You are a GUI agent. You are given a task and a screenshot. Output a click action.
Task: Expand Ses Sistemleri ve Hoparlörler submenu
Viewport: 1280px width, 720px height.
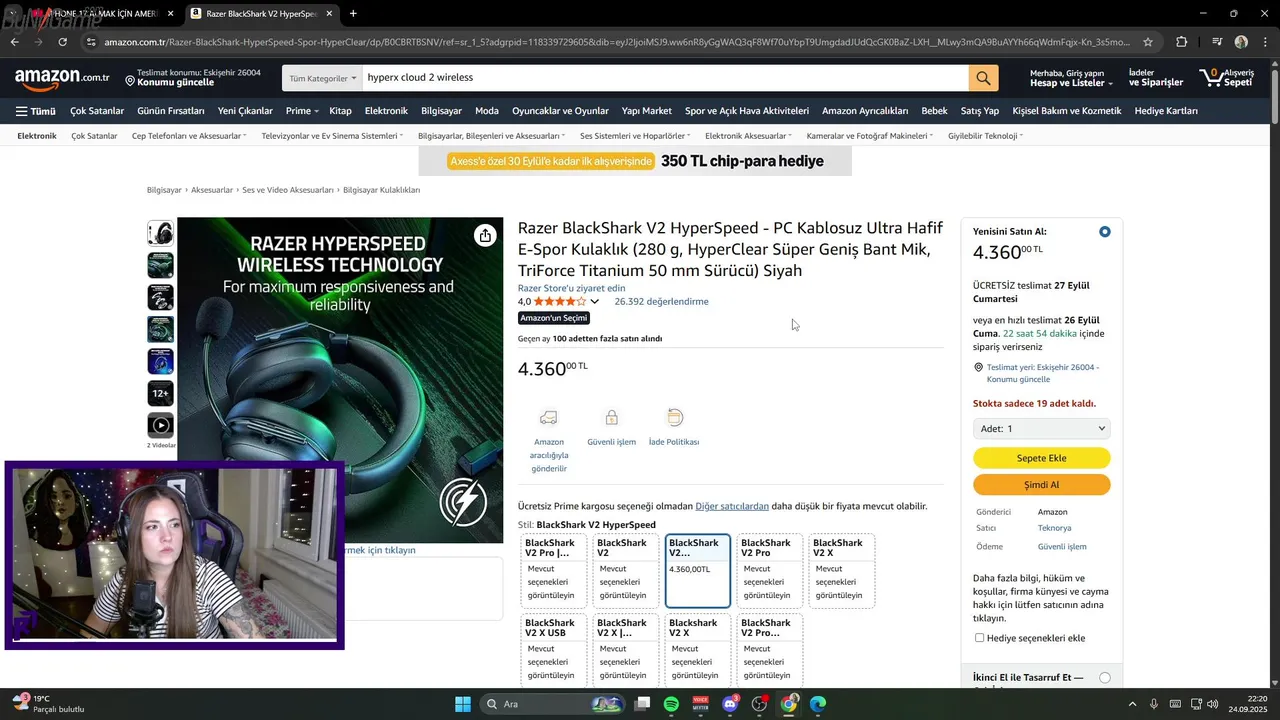pyautogui.click(x=635, y=136)
